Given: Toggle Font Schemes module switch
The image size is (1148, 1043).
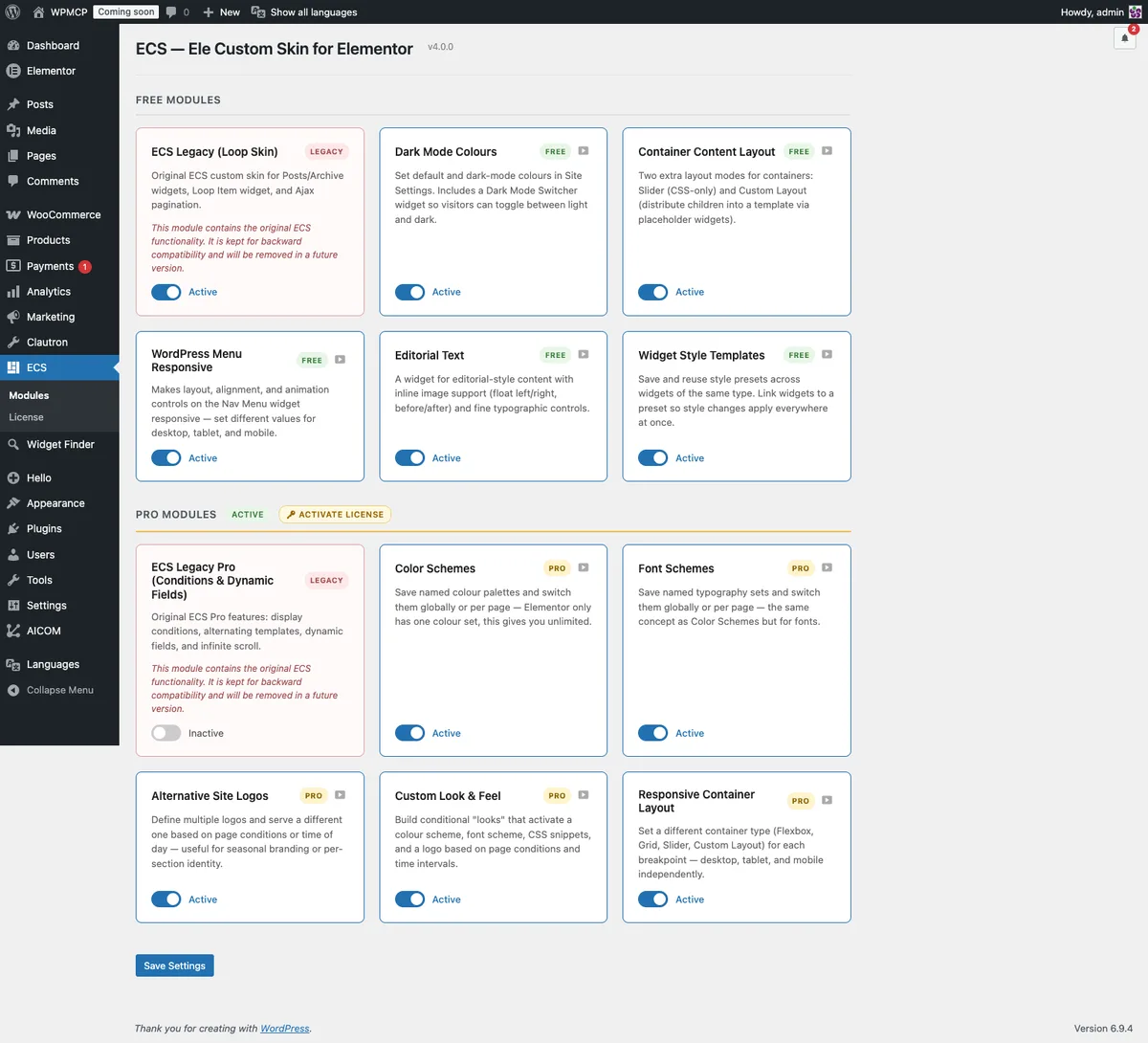Looking at the screenshot, I should 653,733.
